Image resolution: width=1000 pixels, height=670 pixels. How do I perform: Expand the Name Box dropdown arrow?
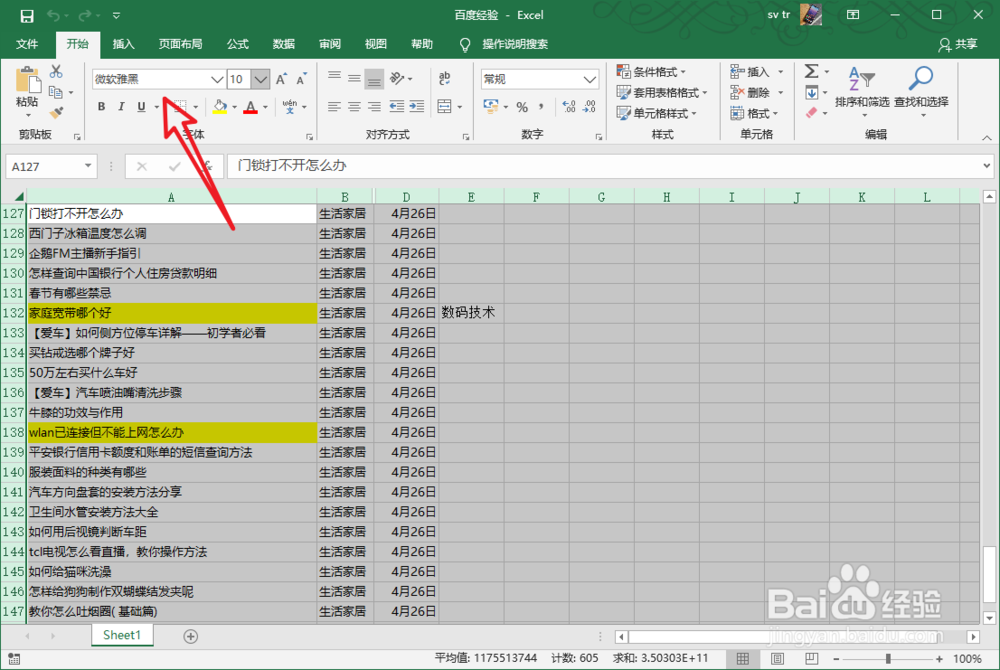[88, 166]
